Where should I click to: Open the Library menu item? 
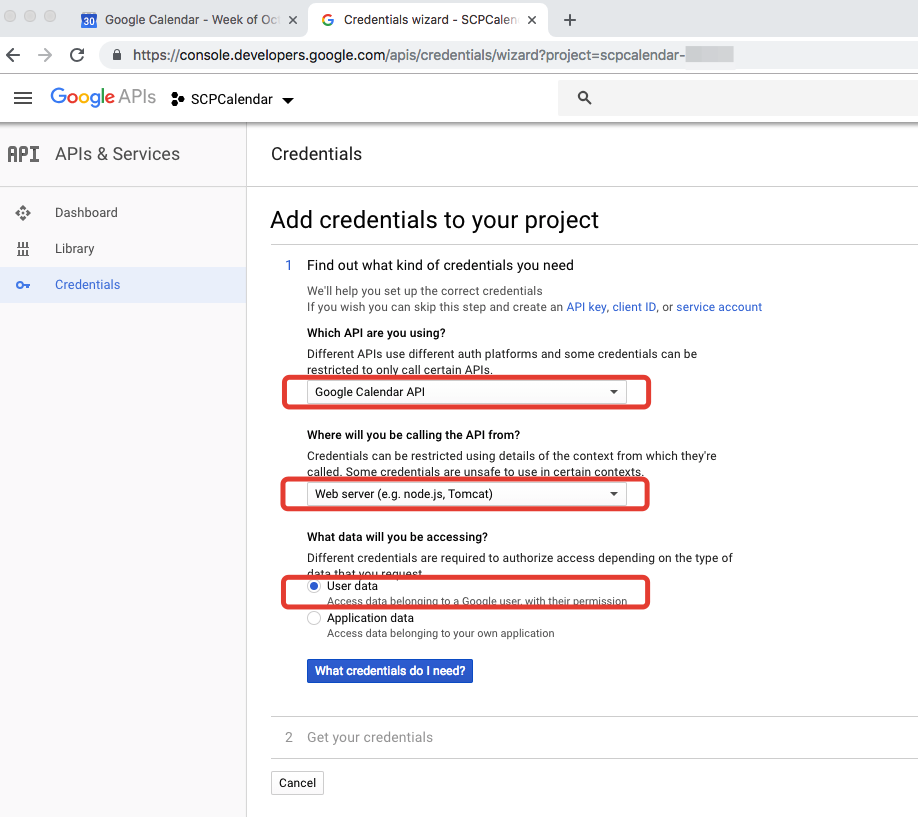(x=75, y=249)
